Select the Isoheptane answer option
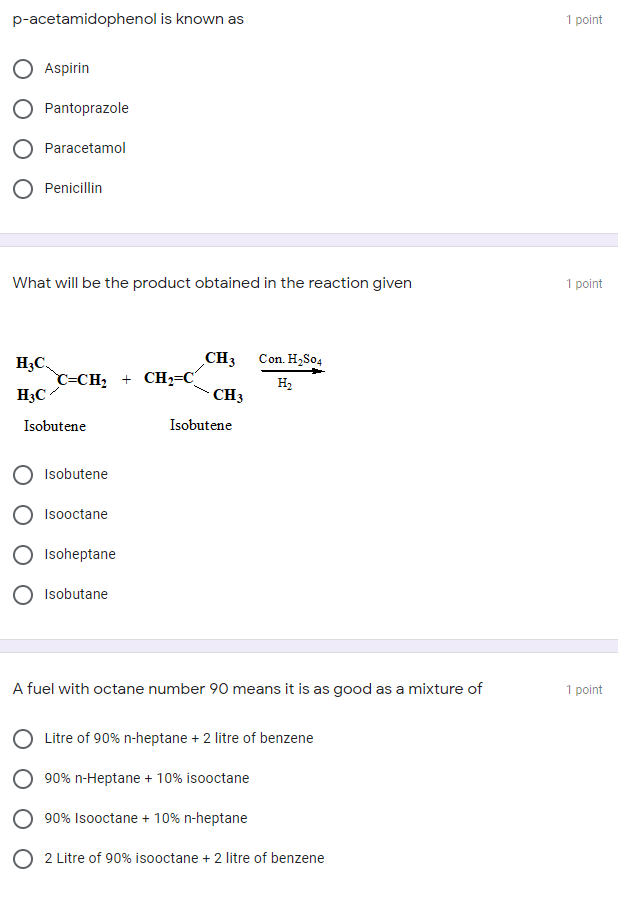 coord(23,555)
